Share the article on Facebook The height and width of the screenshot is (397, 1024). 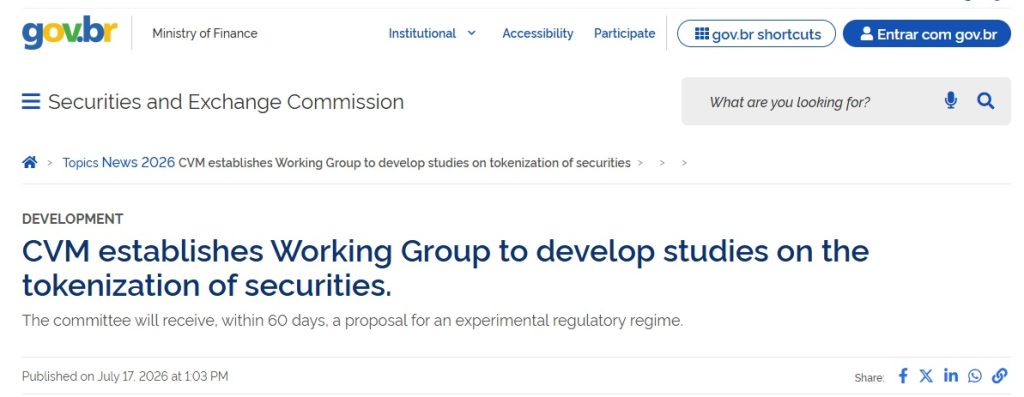pyautogui.click(x=903, y=375)
